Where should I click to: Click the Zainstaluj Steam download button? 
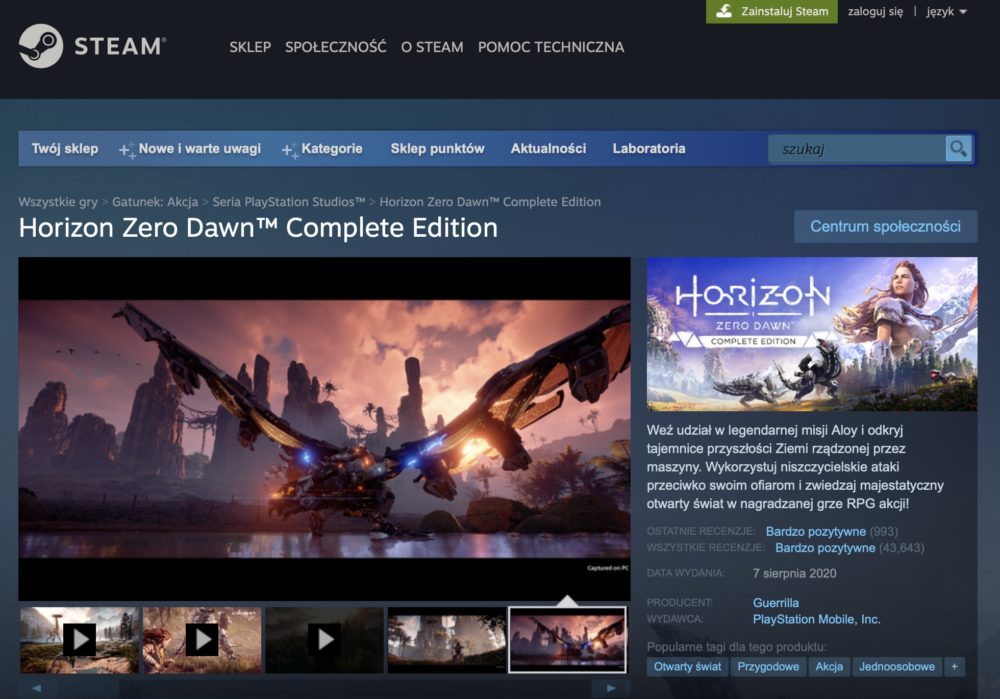pos(772,11)
